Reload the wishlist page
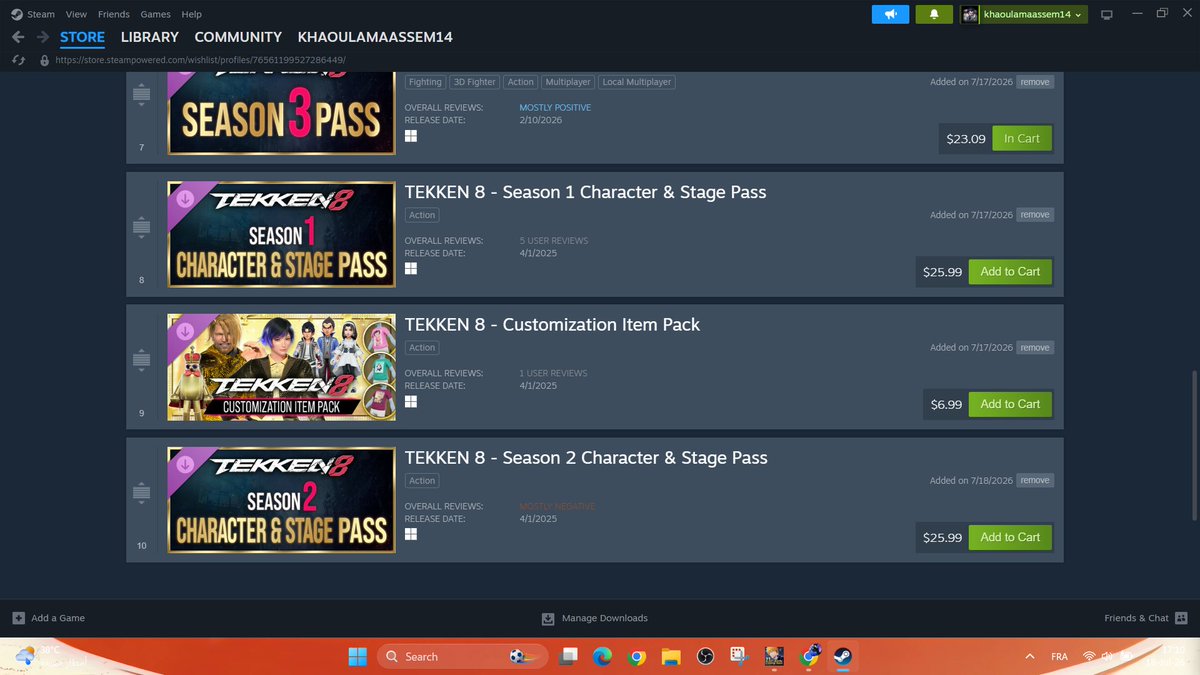This screenshot has height=675, width=1200. pos(18,60)
